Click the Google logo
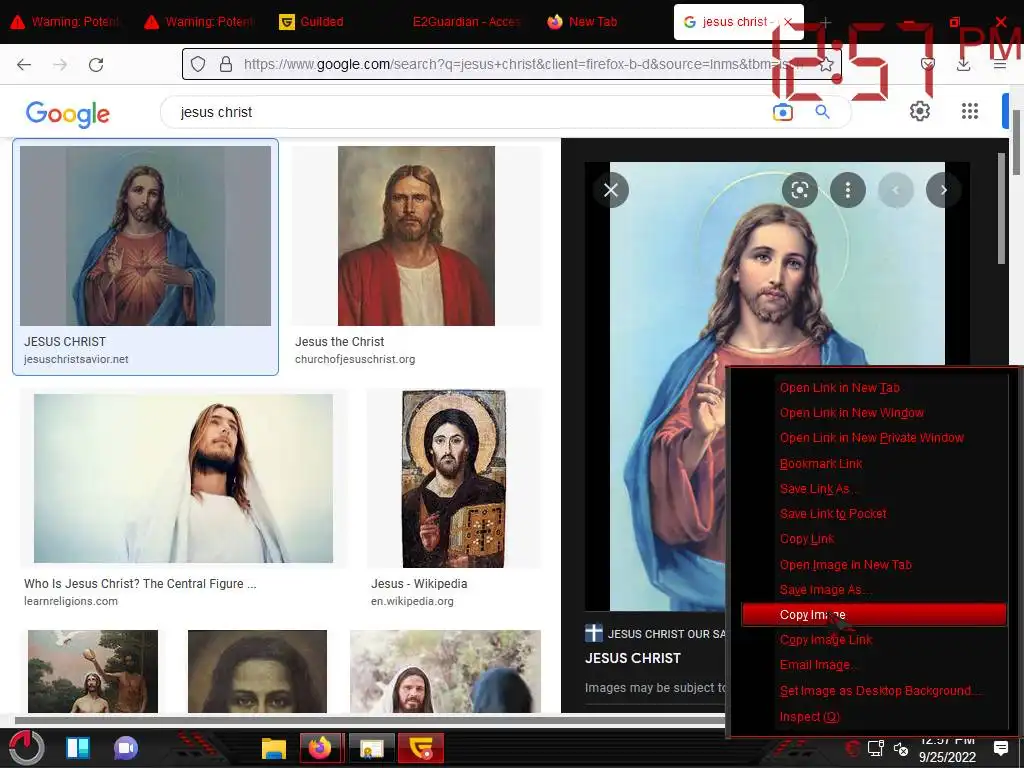The image size is (1024, 768). [67, 114]
